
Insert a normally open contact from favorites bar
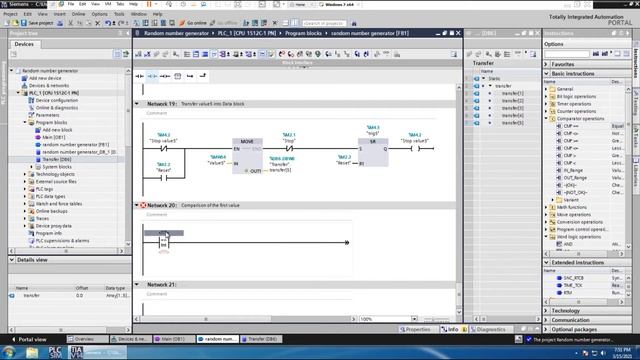tap(140, 76)
